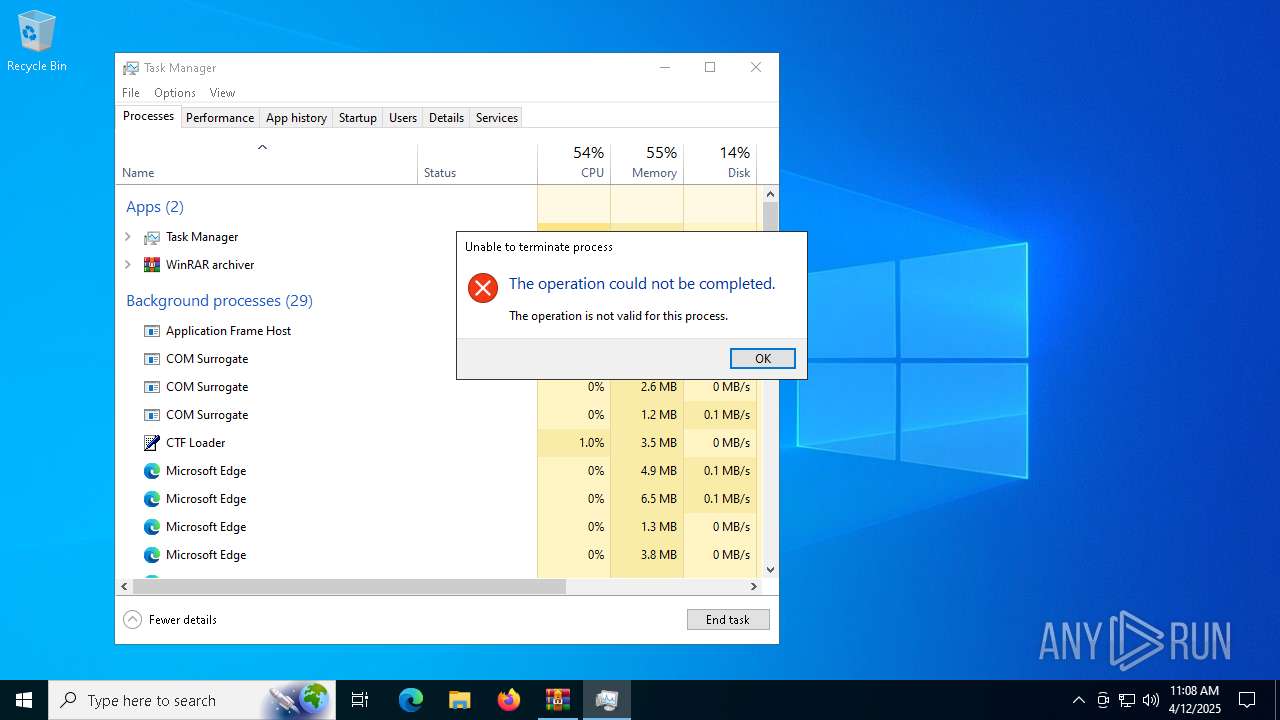The image size is (1280, 720).
Task: Switch to WinRAR in the taskbar
Action: (x=558, y=700)
